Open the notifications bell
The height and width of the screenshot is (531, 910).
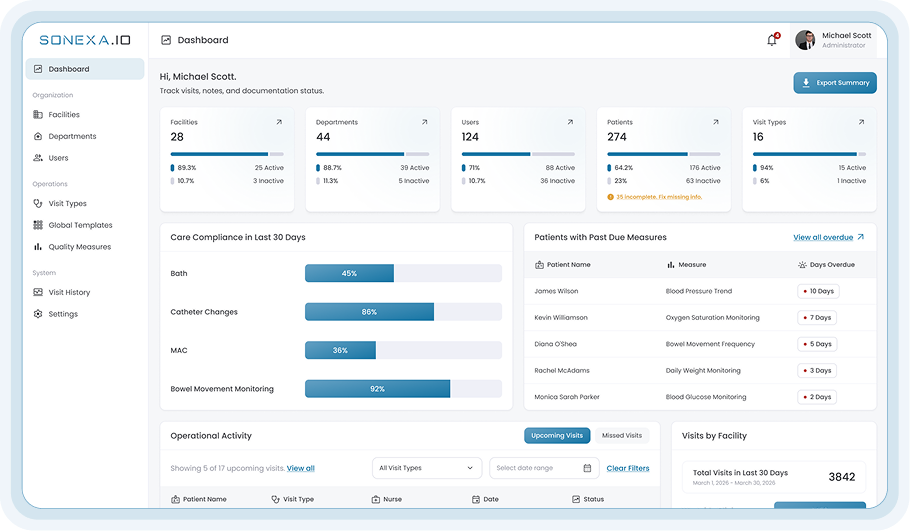[772, 39]
